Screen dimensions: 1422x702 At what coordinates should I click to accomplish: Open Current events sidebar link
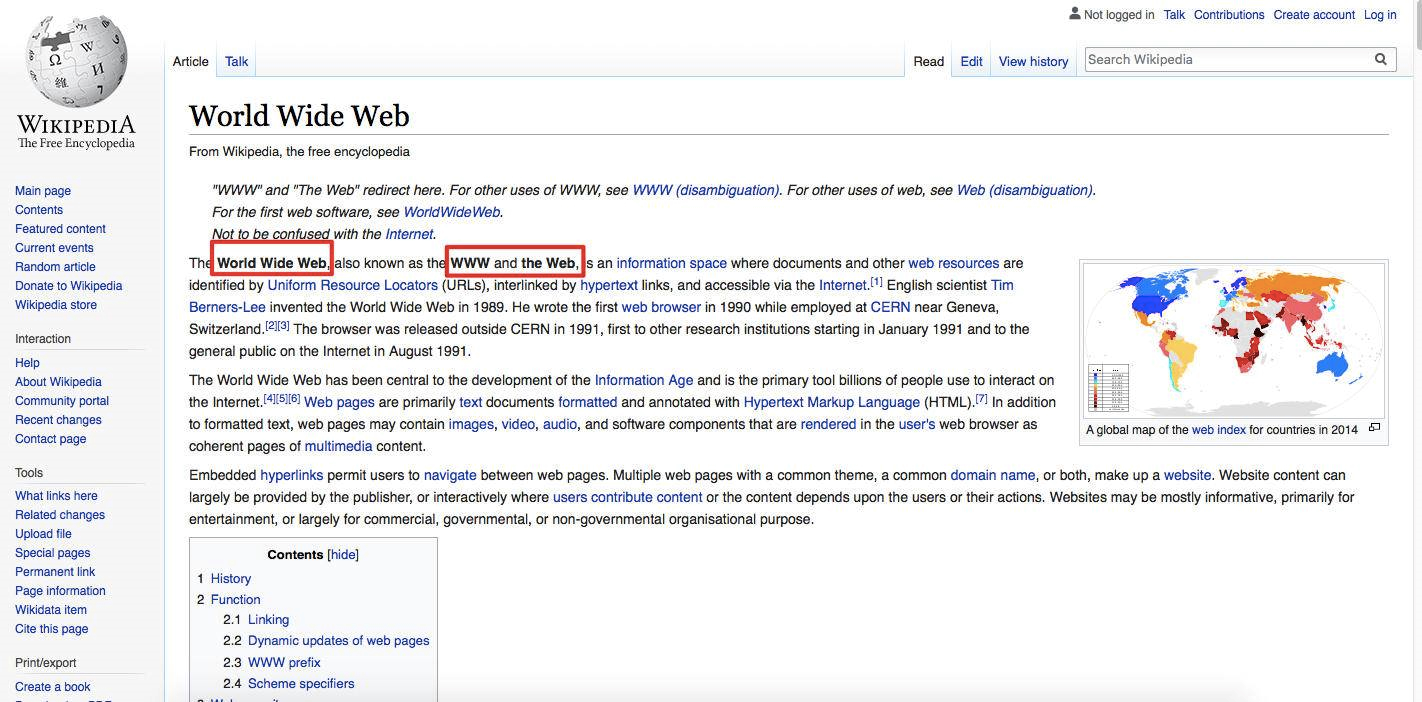54,248
